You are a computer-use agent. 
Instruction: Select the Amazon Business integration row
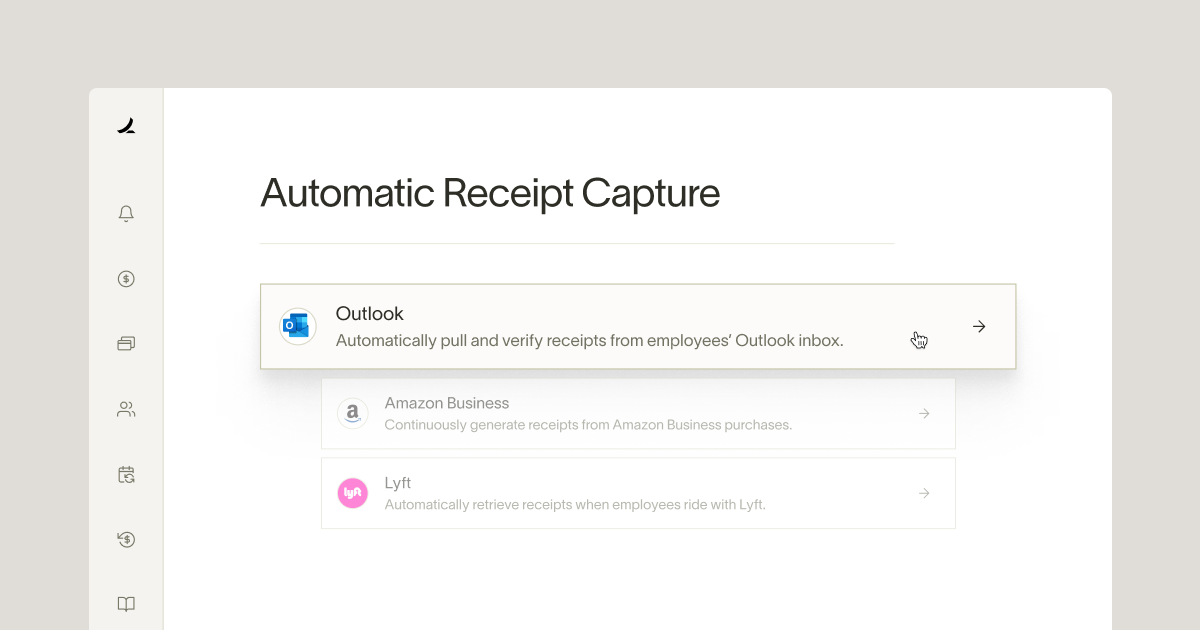click(x=638, y=413)
